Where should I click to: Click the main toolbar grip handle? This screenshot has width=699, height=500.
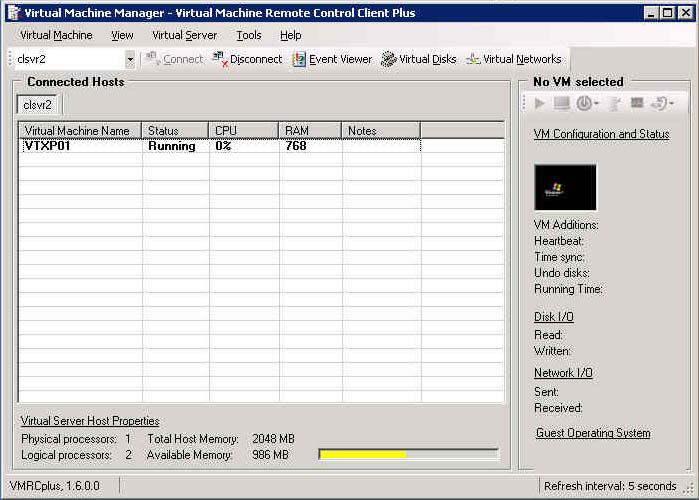[10, 59]
